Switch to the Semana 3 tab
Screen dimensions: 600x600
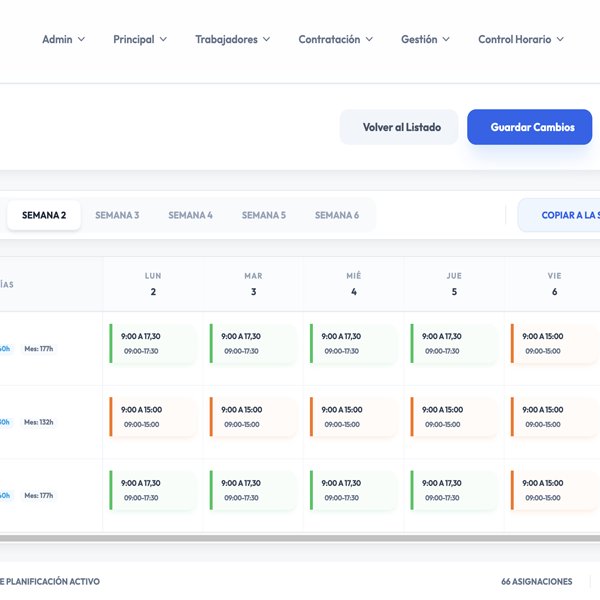(x=117, y=215)
